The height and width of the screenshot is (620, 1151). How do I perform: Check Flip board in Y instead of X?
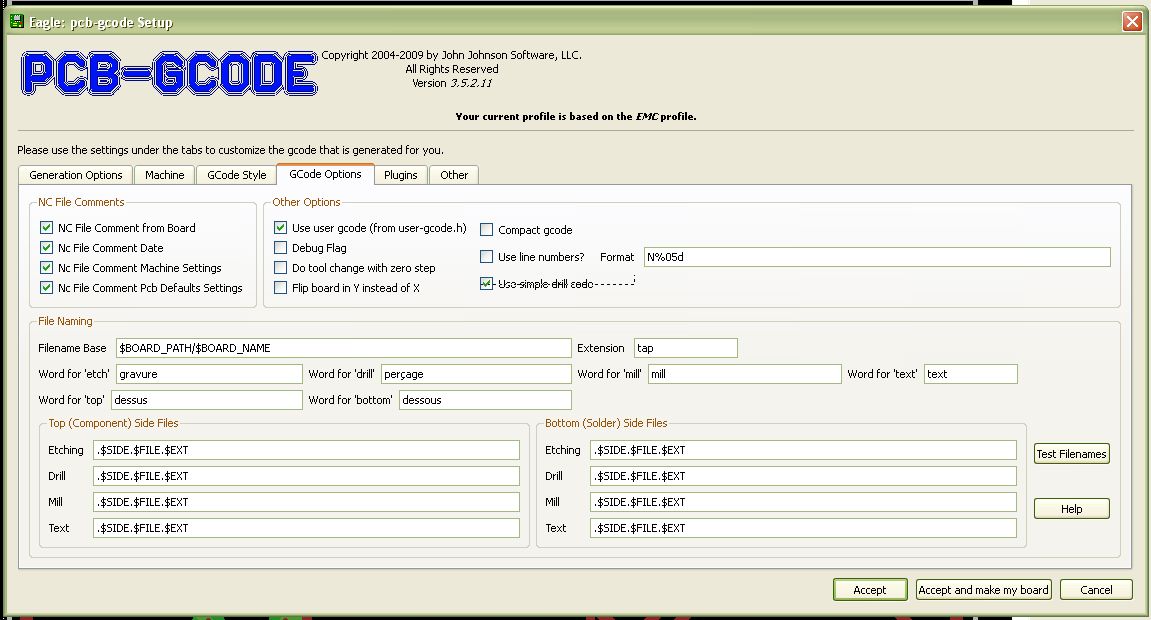pos(281,288)
